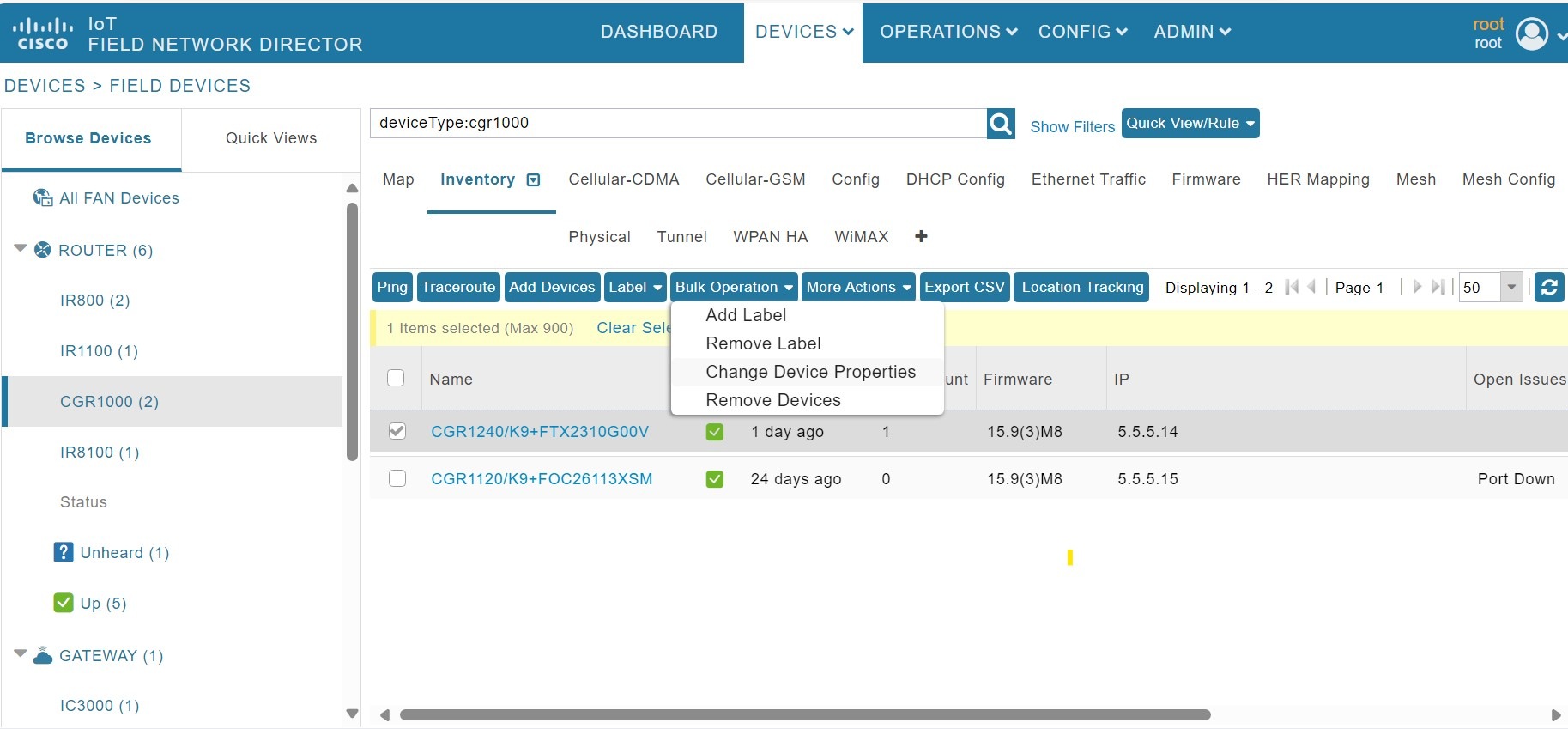This screenshot has width=1568, height=729.
Task: Go to next page arrow
Action: pyautogui.click(x=1417, y=287)
